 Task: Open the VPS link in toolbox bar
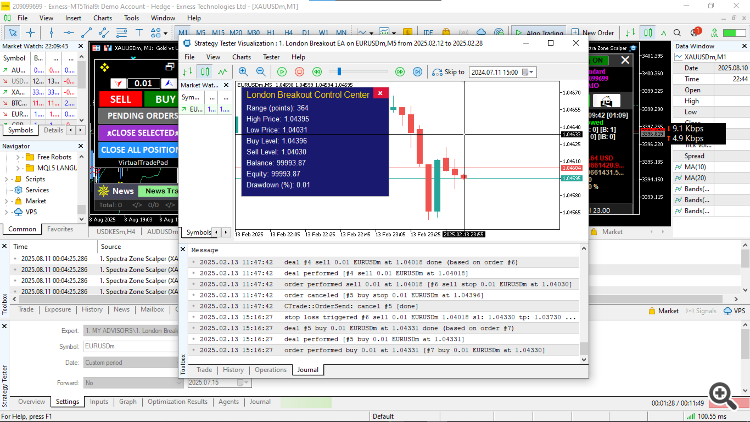coord(734,311)
